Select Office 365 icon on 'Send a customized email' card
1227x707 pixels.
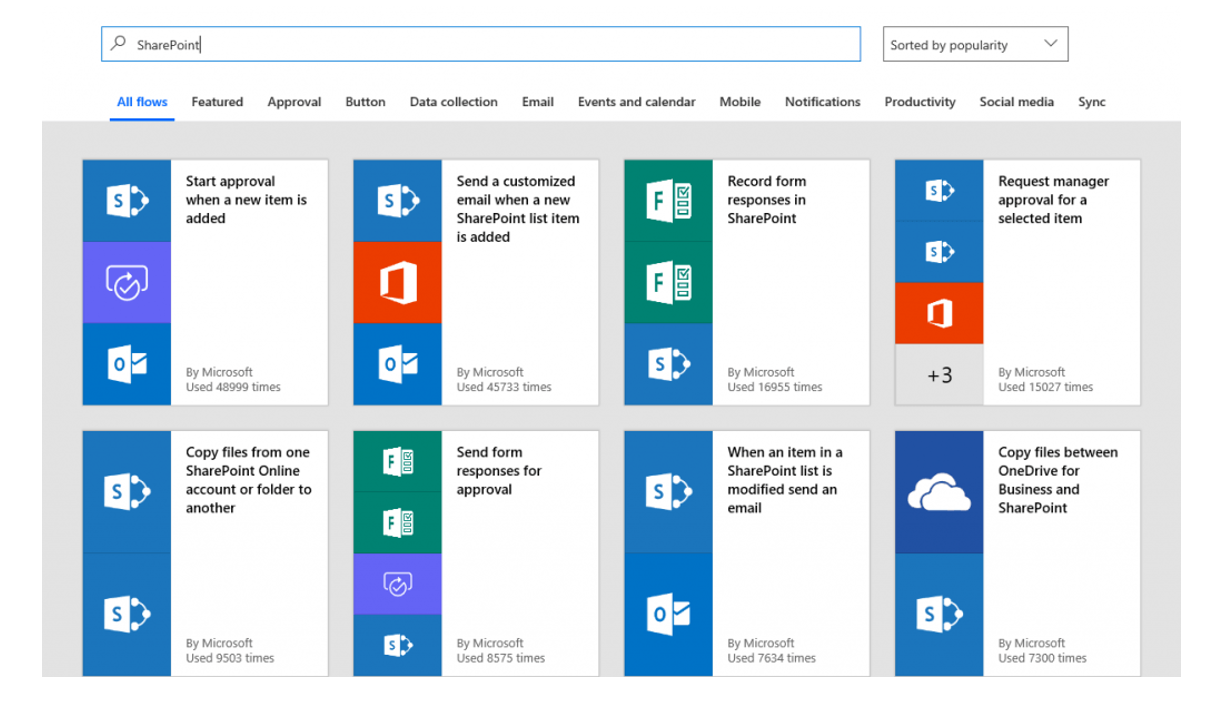[398, 283]
